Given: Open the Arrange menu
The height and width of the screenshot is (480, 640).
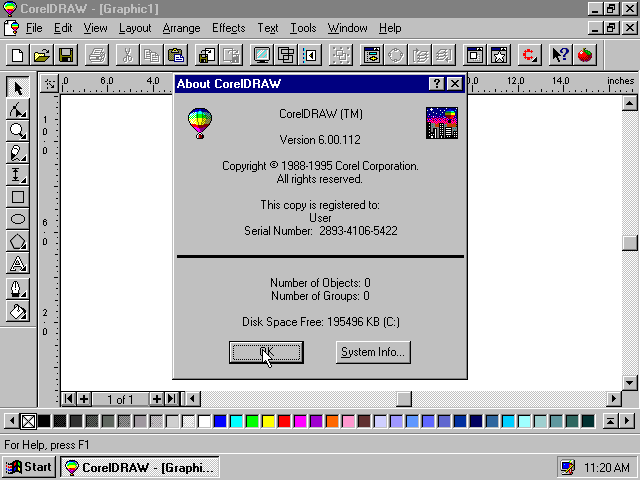Looking at the screenshot, I should pyautogui.click(x=181, y=28).
